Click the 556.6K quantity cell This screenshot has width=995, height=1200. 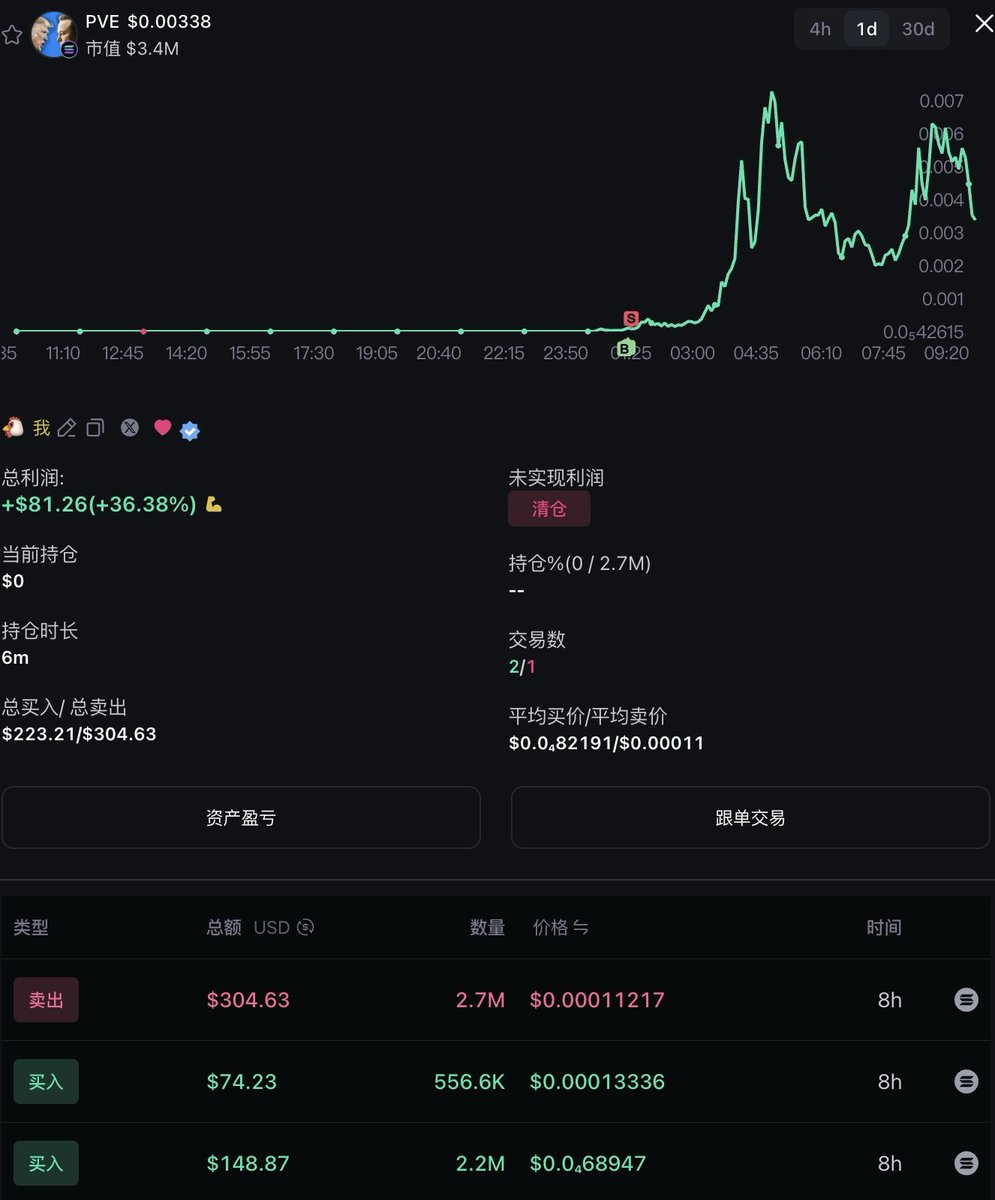point(470,1082)
